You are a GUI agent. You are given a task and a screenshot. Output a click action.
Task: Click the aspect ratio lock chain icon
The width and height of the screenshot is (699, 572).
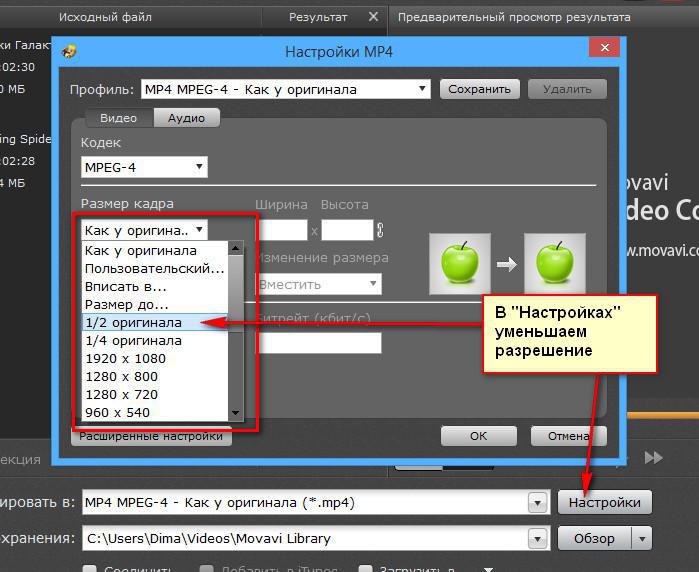[380, 230]
